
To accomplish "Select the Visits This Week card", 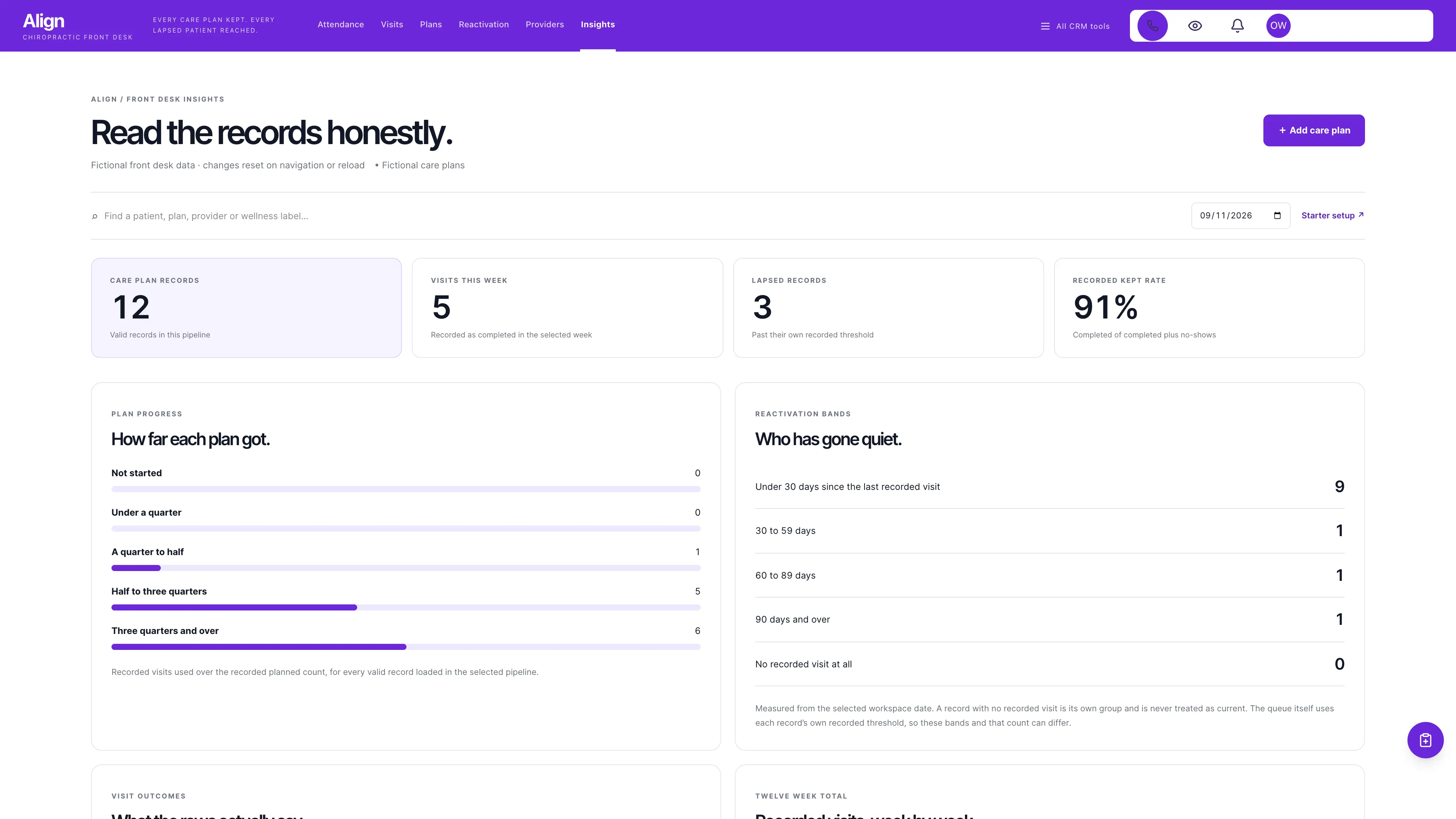I will (x=567, y=308).
